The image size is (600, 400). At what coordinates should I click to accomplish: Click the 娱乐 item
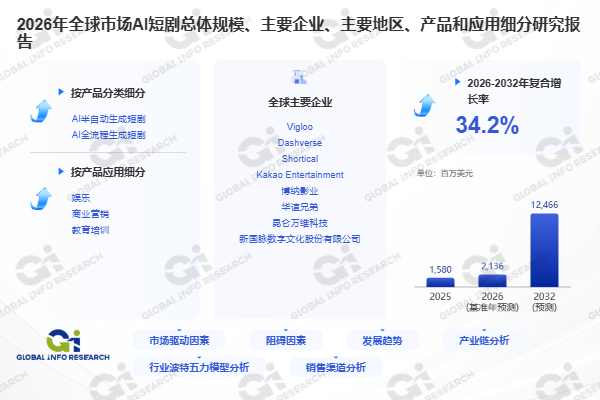click(81, 198)
